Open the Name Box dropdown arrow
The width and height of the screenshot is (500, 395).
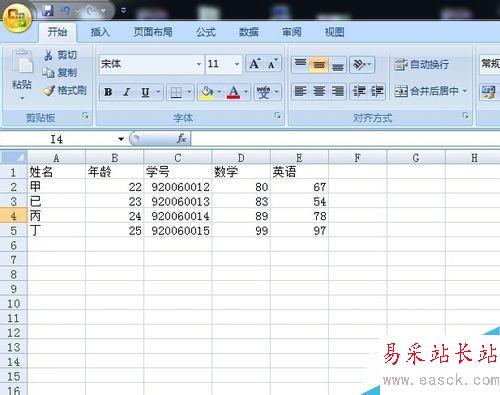[121, 139]
